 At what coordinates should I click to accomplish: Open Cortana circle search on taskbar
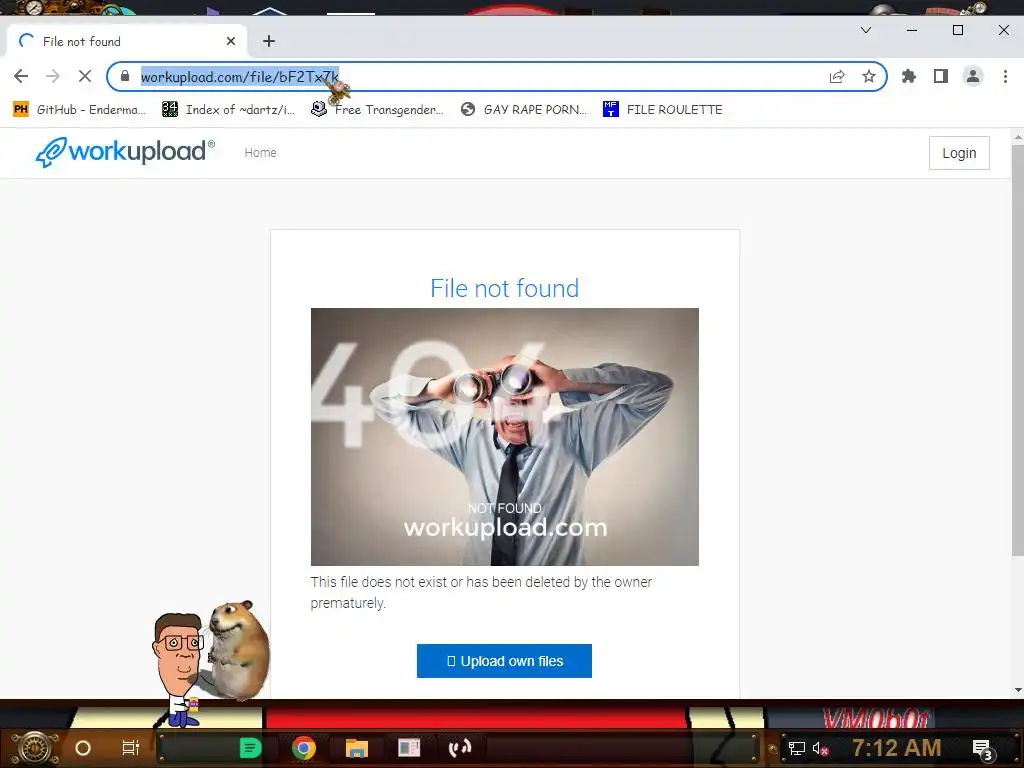(x=83, y=748)
